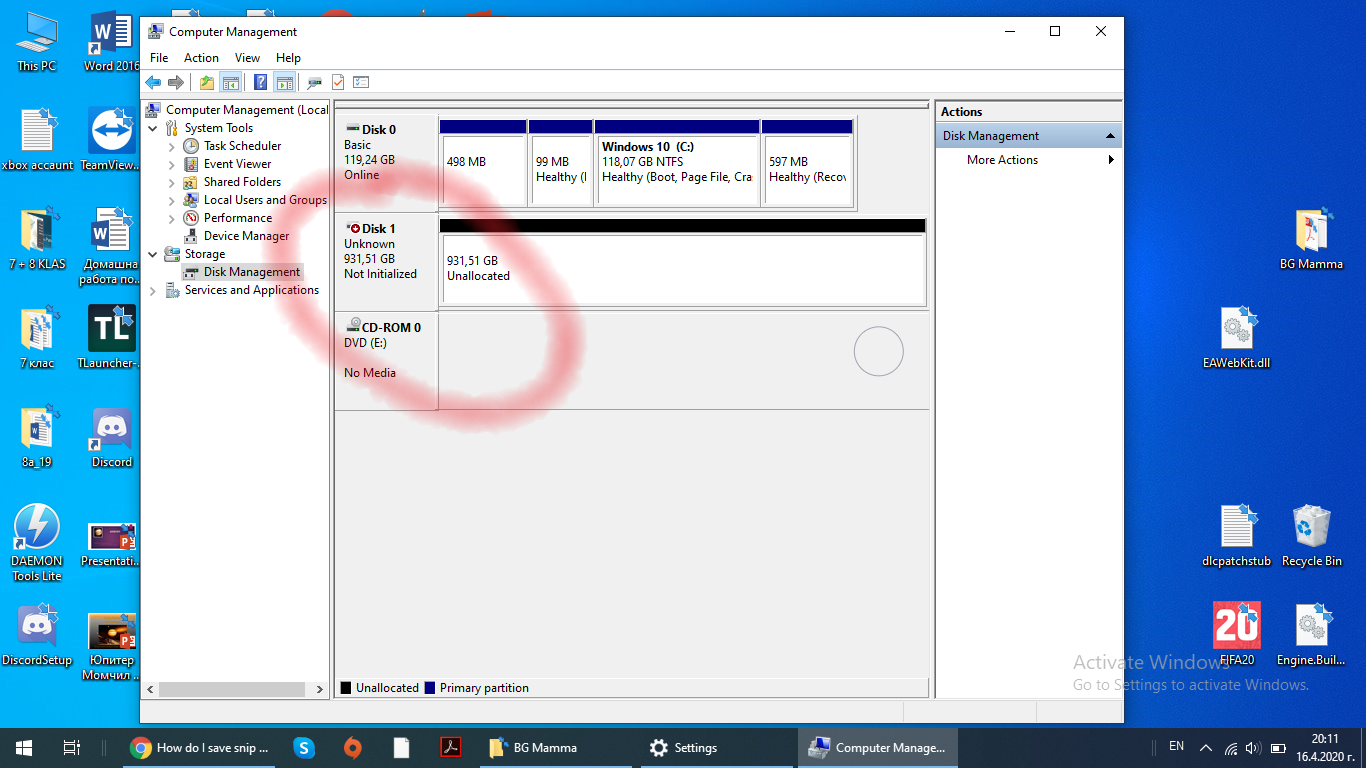Click More Actions in the Actions pane

tap(1002, 160)
